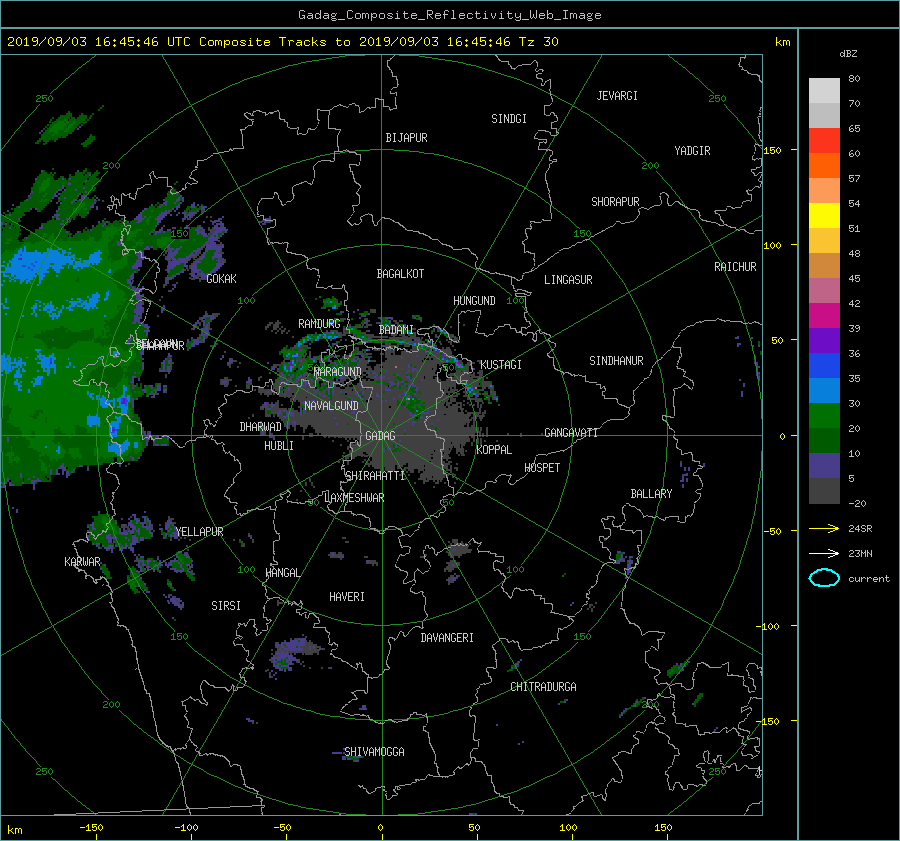Click the magenta 42 dBZ swatch
Viewport: 900px width, 841px height.
[824, 315]
